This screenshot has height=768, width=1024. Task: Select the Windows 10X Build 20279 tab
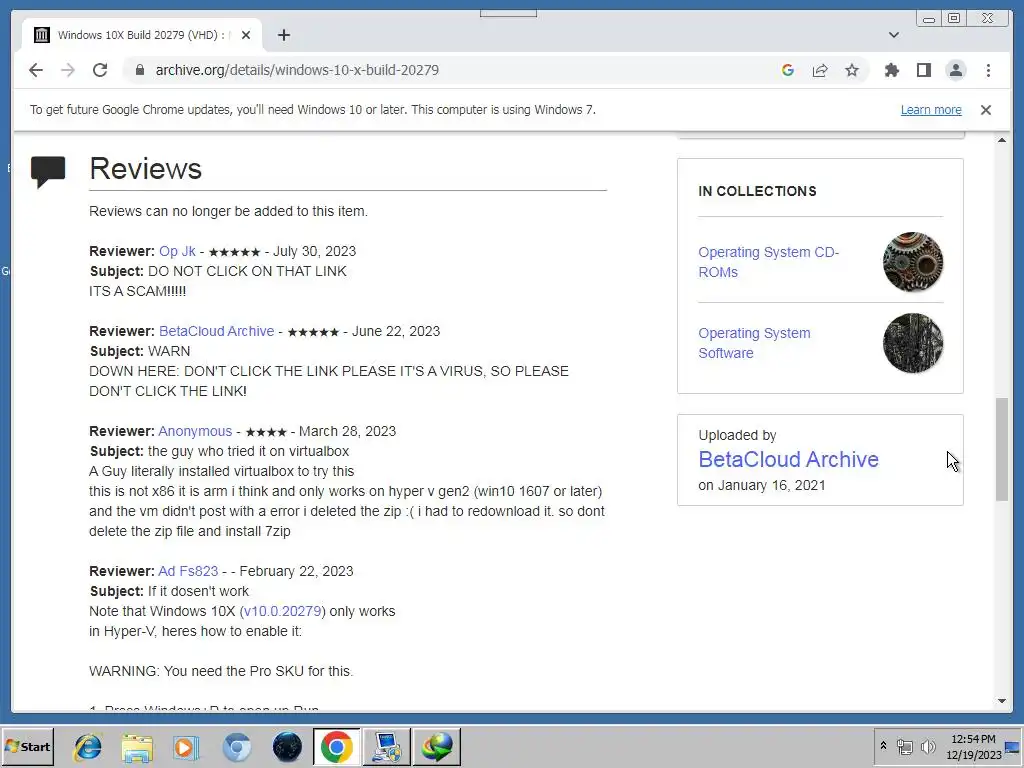tap(142, 35)
